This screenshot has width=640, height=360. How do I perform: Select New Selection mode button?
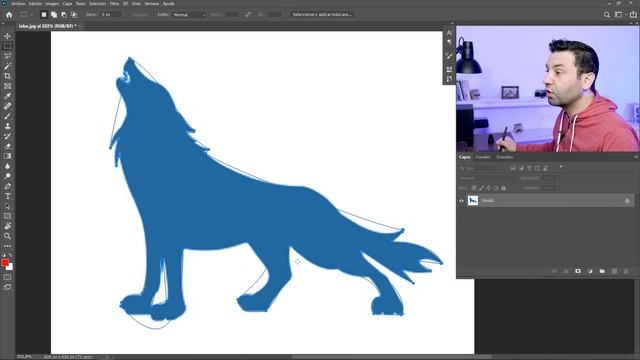[x=44, y=15]
